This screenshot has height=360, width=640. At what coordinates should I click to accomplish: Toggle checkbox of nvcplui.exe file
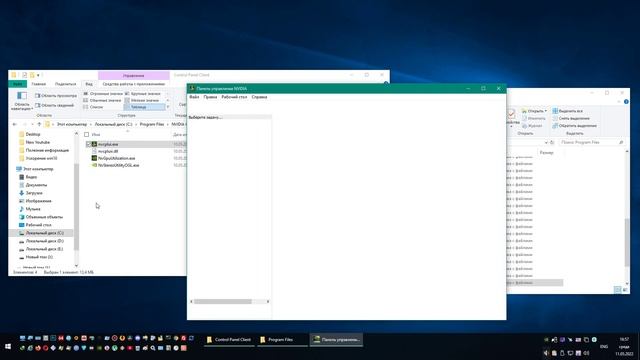(89, 144)
